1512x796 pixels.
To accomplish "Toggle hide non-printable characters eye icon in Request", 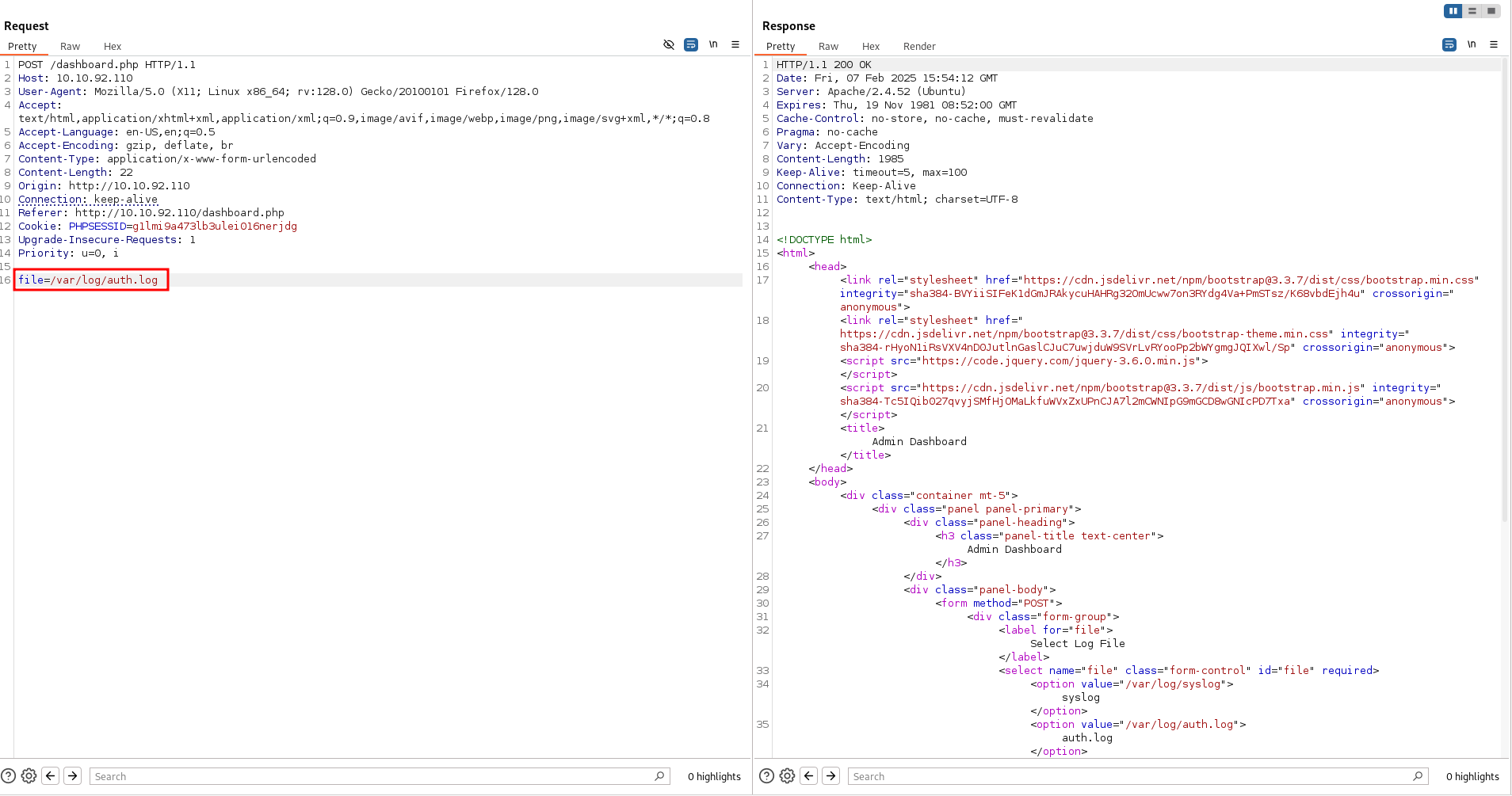I will [669, 45].
